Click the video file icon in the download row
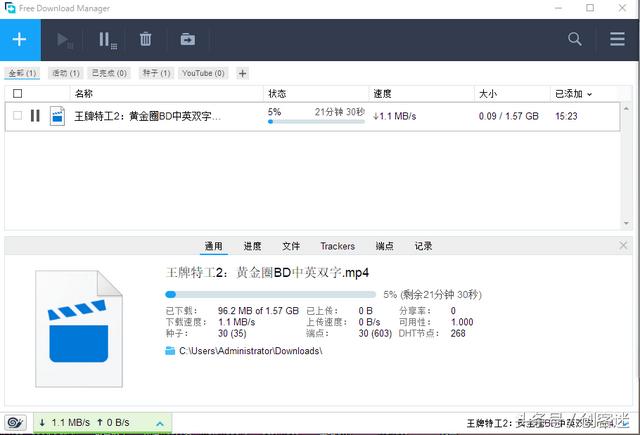Image resolution: width=640 pixels, height=435 pixels. pos(57,116)
